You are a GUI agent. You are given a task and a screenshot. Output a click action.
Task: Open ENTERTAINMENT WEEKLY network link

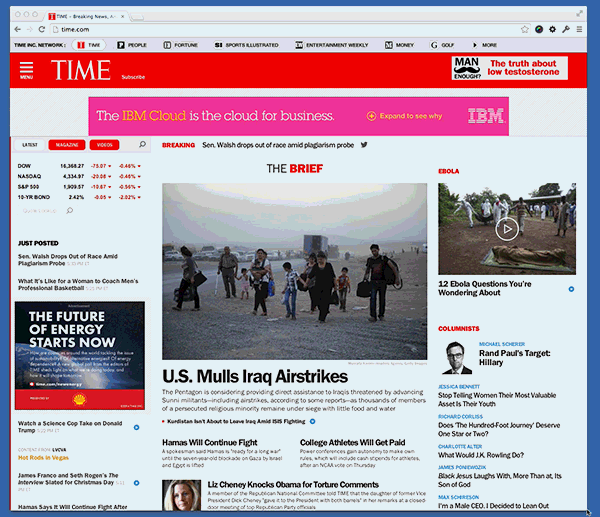tap(332, 45)
